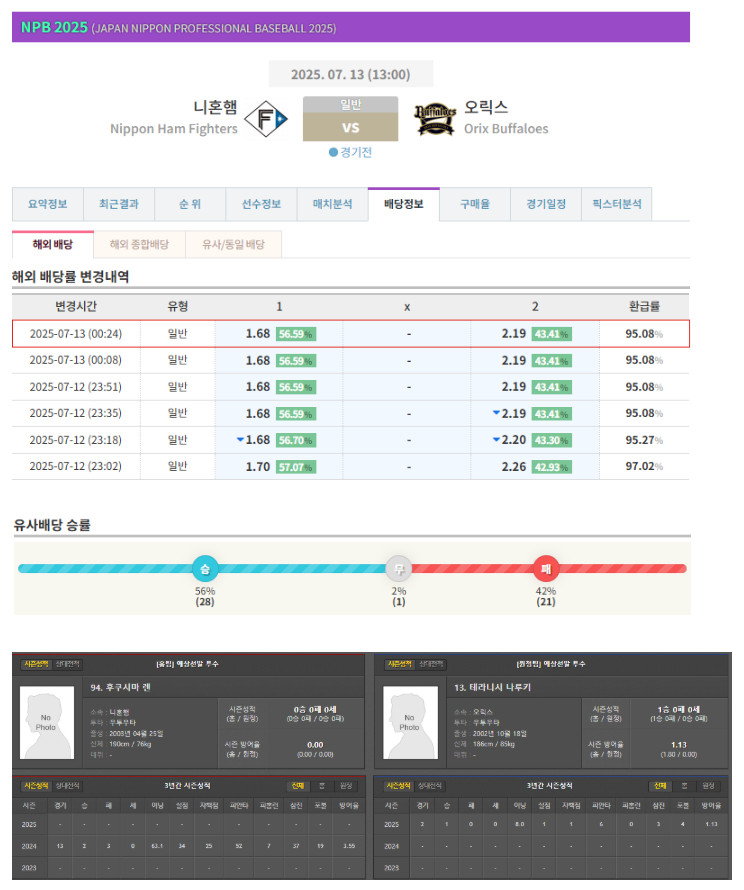Open the 해외 종합배당 sub-tab
Screen dimensions: 744x890
[x=140, y=244]
